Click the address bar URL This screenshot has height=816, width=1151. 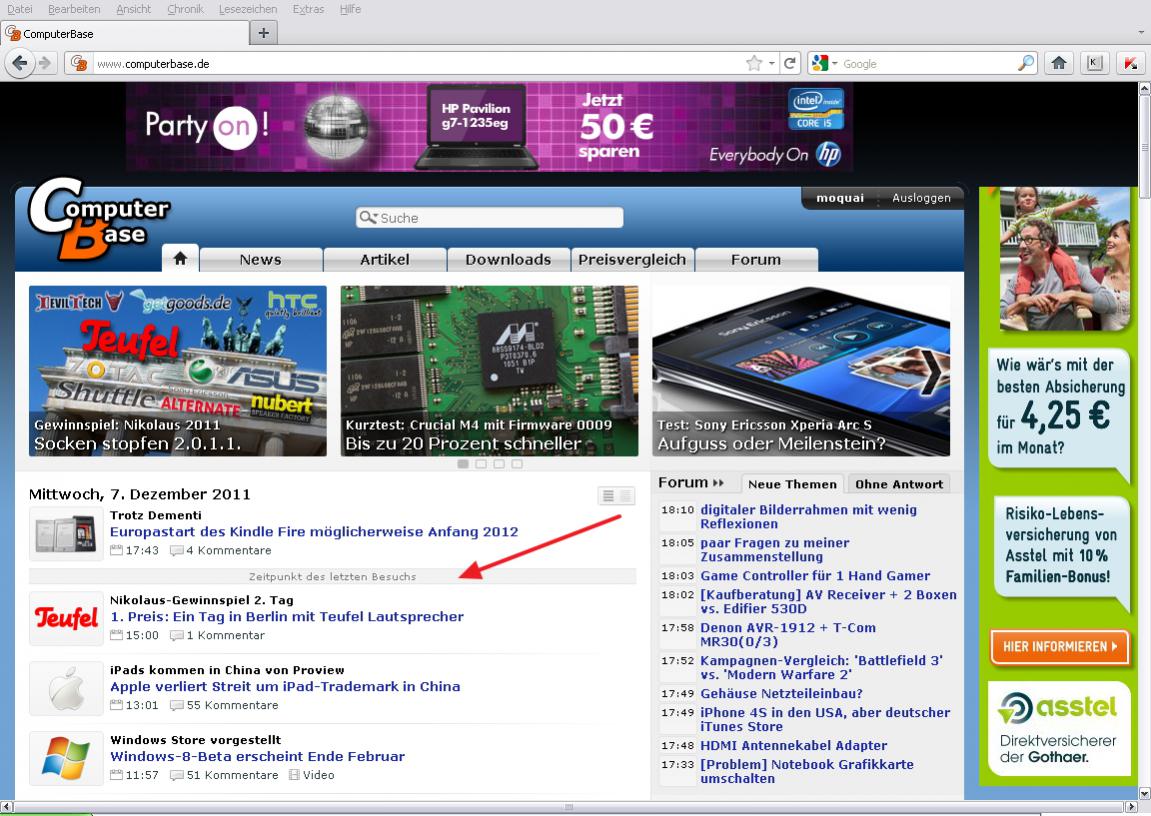click(153, 64)
